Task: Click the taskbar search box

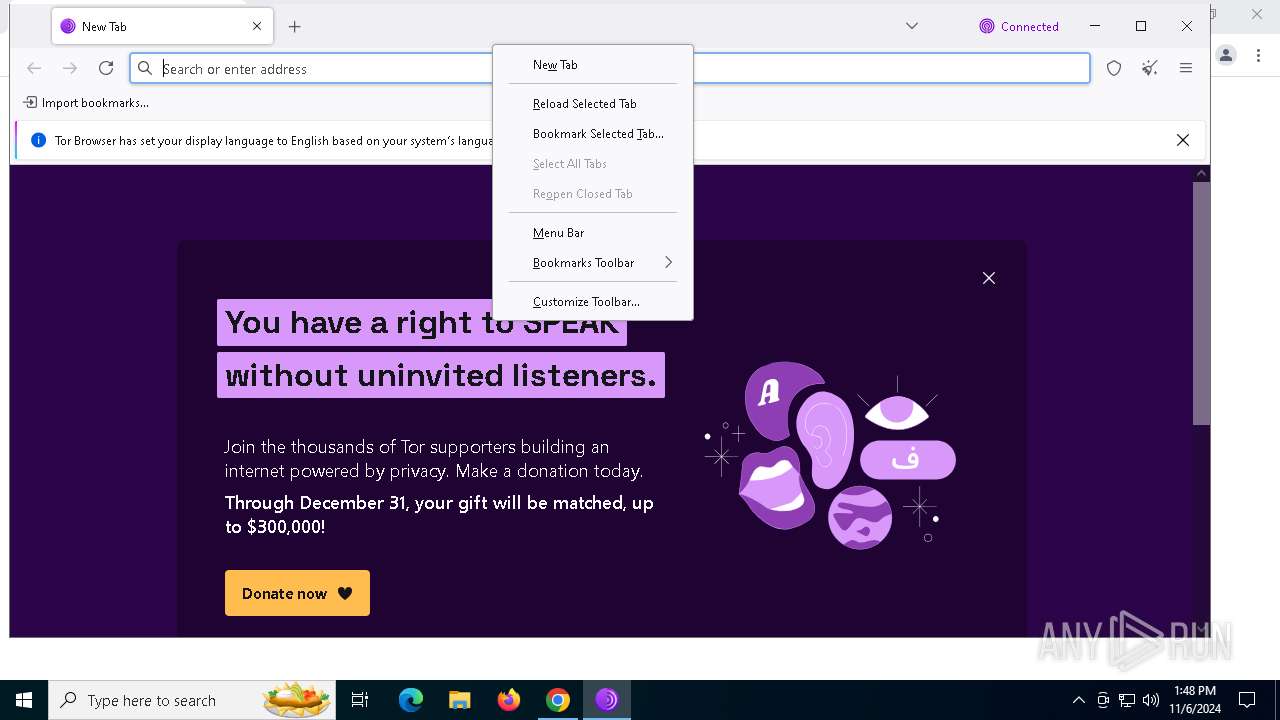Action: coord(193,700)
